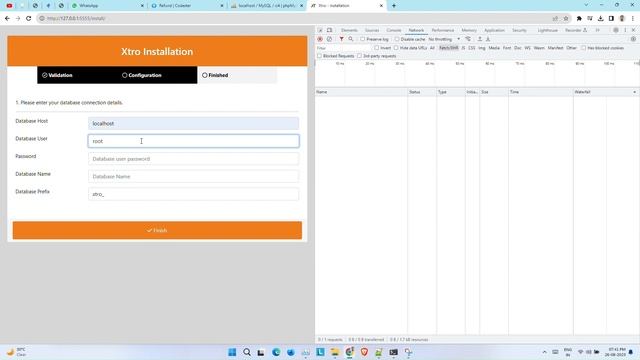Check the Hide data URLs checkbox
This screenshot has height=360, width=640.
[x=396, y=48]
